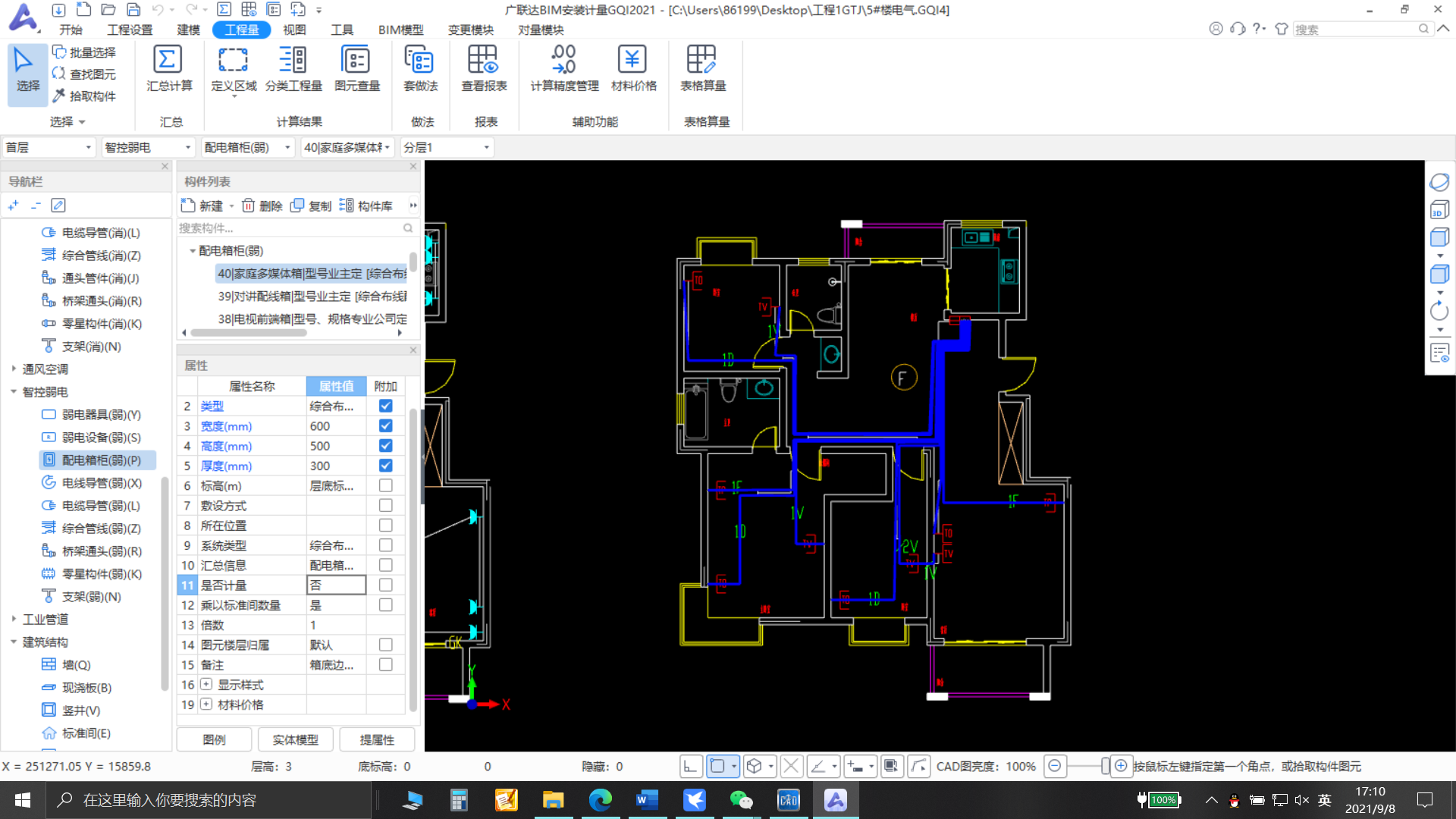Open the 配电箱柜(弱) component type dropdown

click(247, 147)
